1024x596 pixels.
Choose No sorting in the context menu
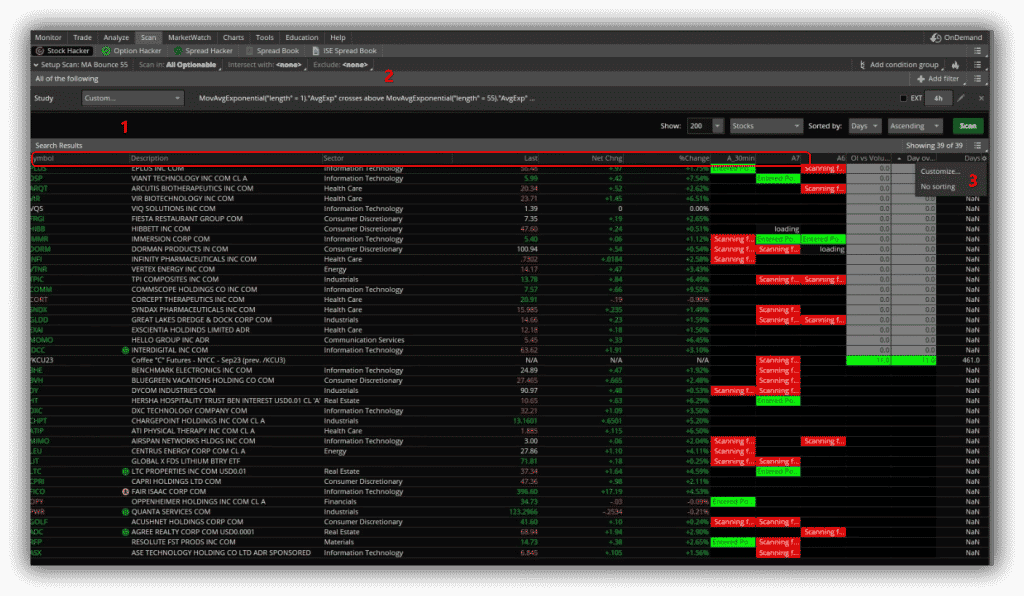pos(937,186)
